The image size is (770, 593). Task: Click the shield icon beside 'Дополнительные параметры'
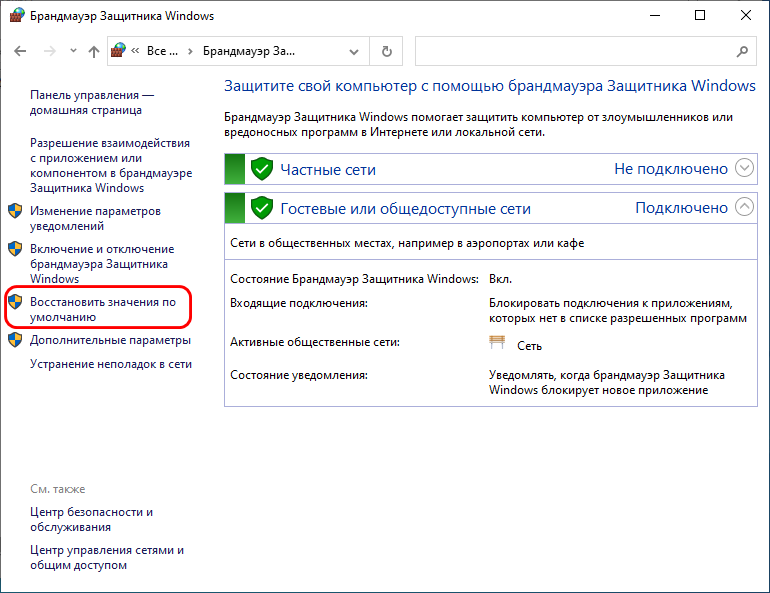(15, 340)
